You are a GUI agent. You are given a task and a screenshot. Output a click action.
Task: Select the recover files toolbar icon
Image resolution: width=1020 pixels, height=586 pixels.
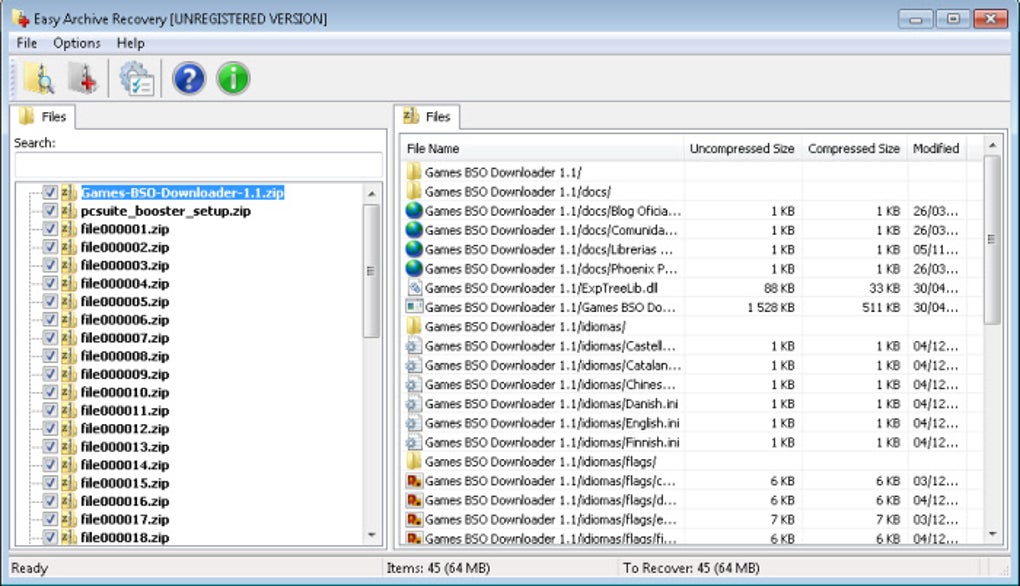82,76
